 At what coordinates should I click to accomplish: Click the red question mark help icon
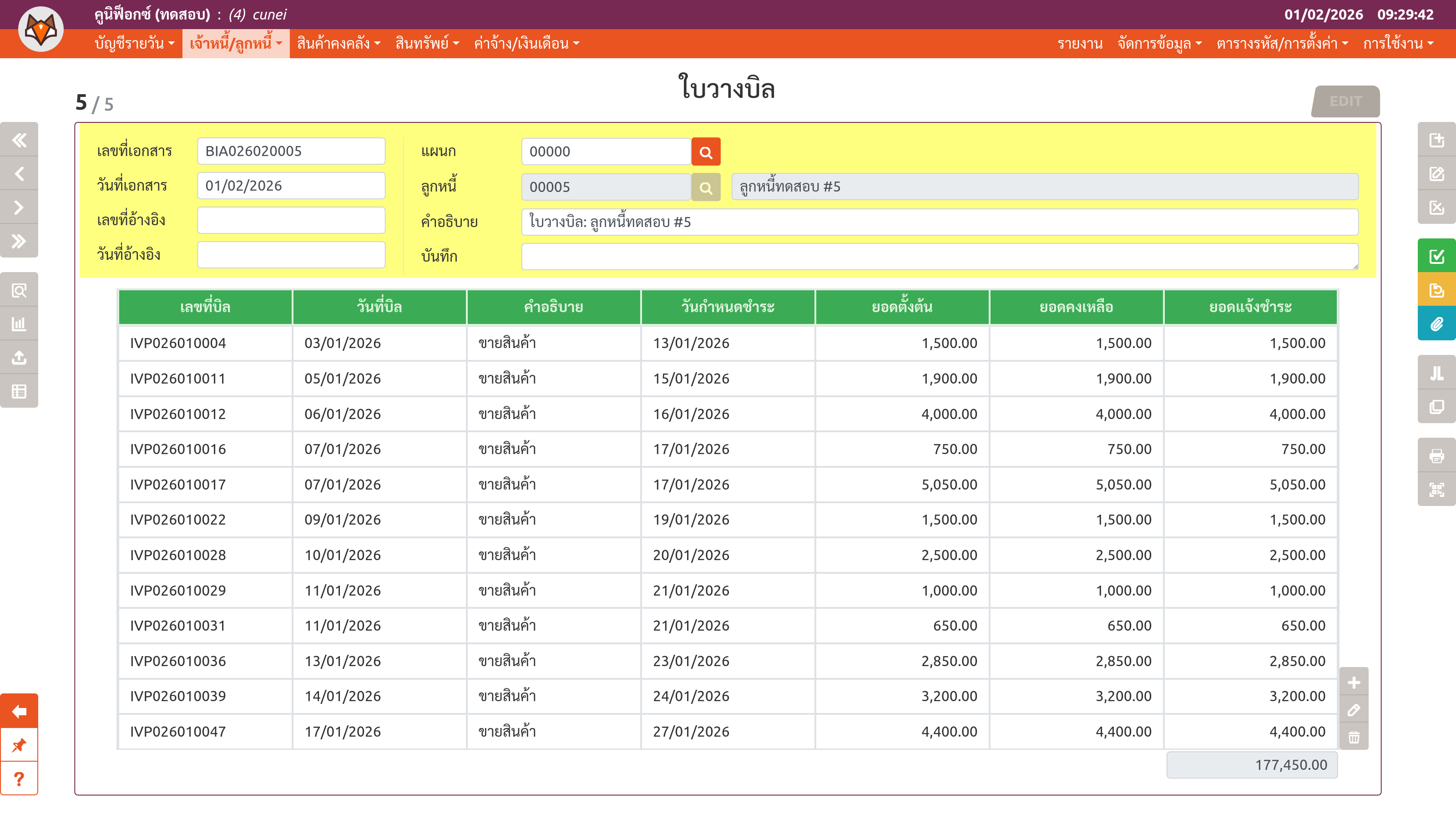point(19,779)
